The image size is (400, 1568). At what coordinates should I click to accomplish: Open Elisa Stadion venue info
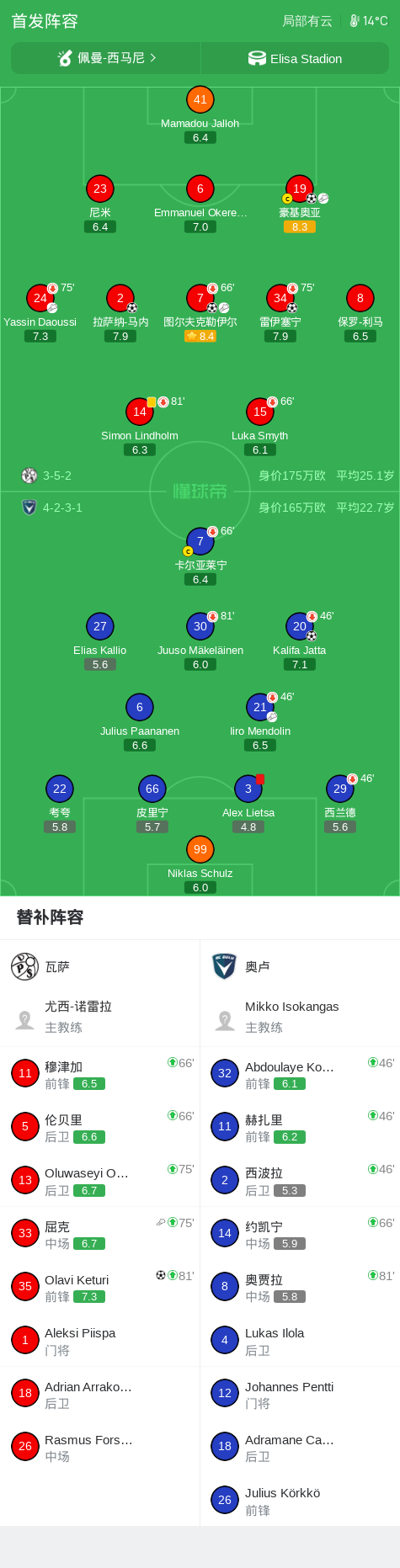point(295,58)
